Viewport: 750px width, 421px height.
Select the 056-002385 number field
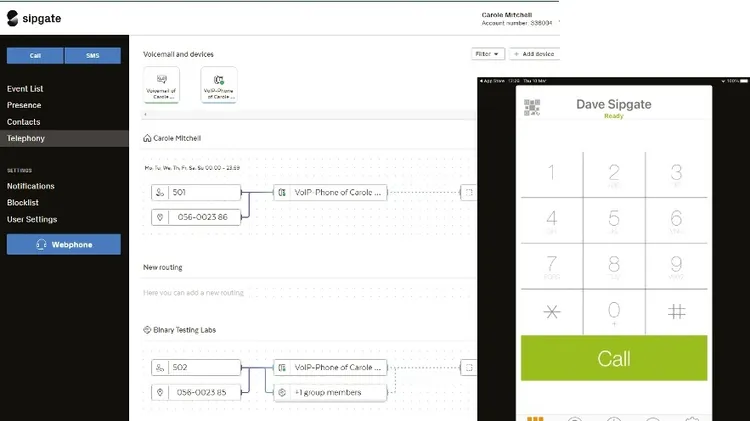pyautogui.click(x=196, y=392)
